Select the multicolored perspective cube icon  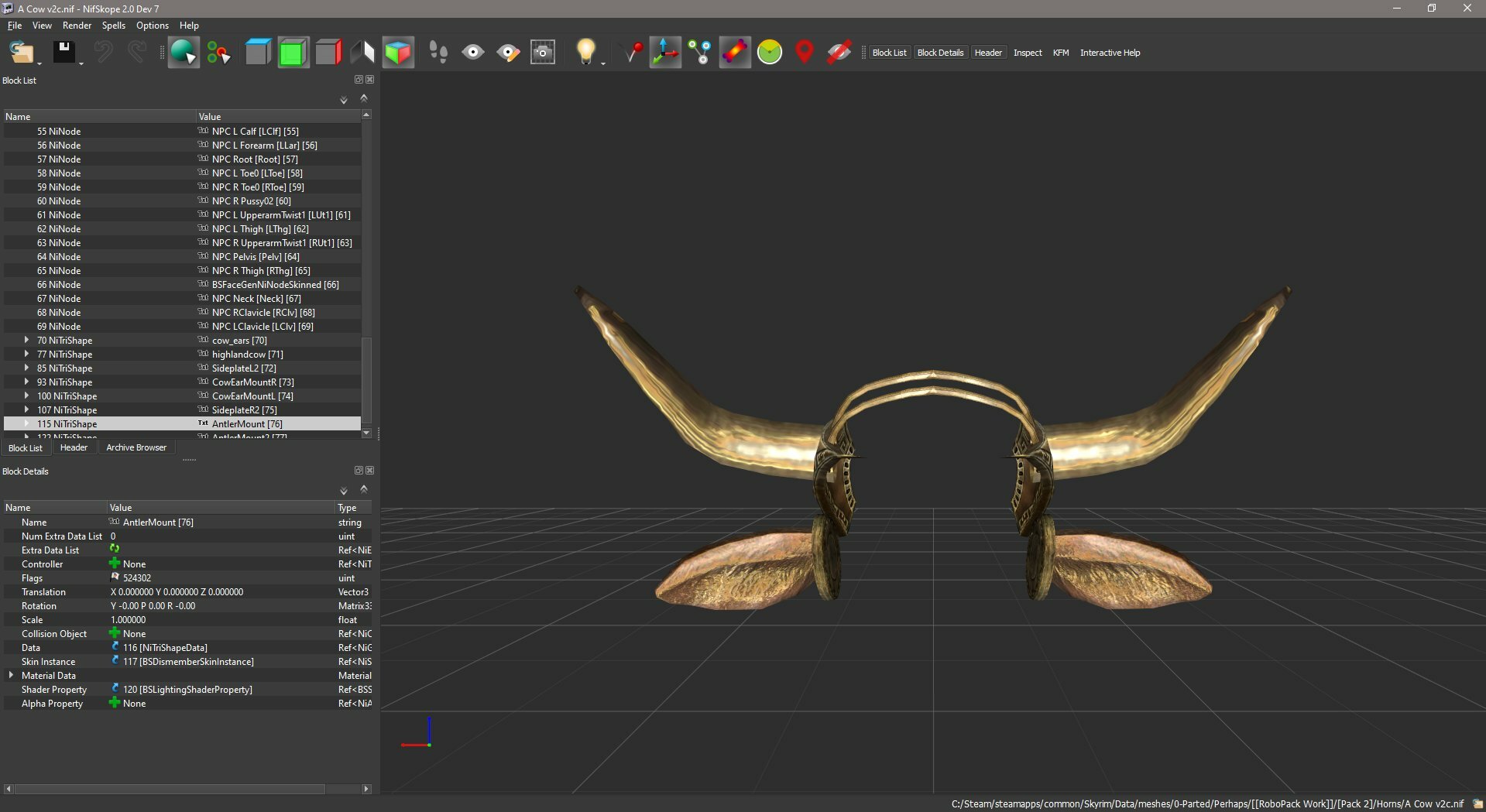[398, 53]
